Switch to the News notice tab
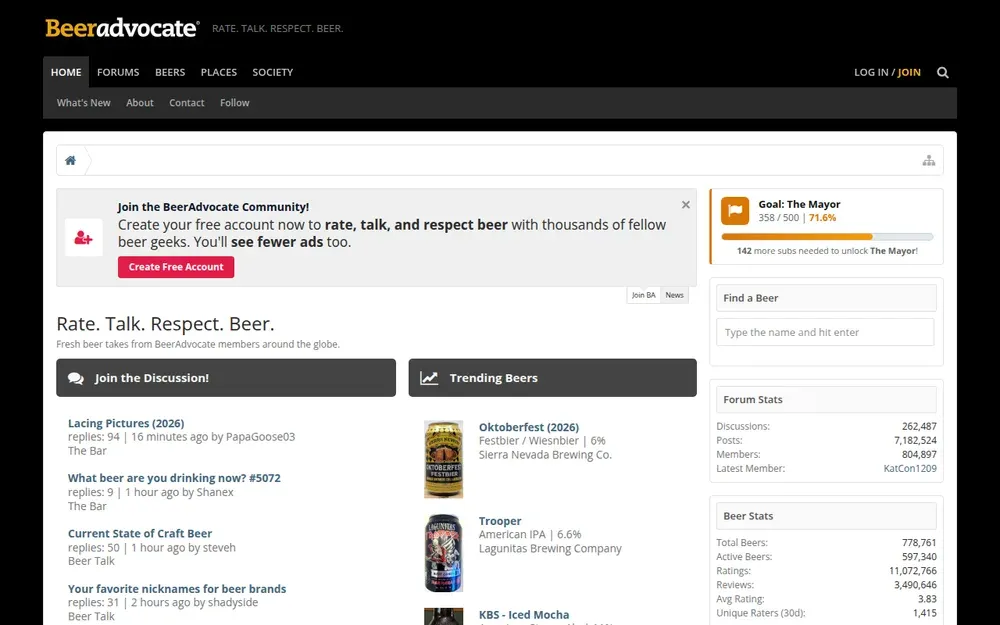Viewport: 1000px width, 625px height. 674,295
